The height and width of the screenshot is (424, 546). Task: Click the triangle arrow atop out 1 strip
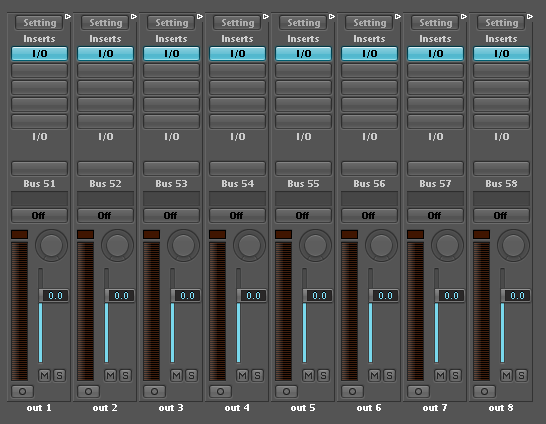pos(68,16)
